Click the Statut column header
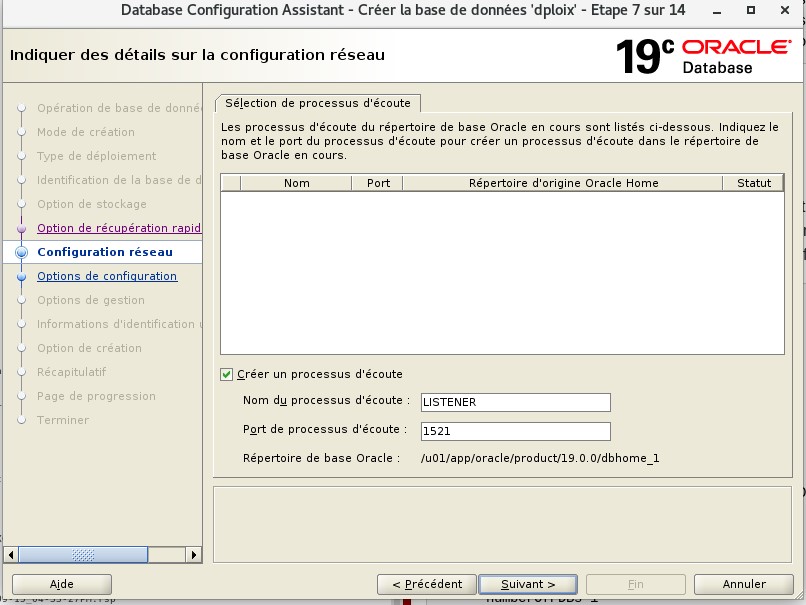Image resolution: width=806 pixels, height=605 pixels. pyautogui.click(x=753, y=183)
